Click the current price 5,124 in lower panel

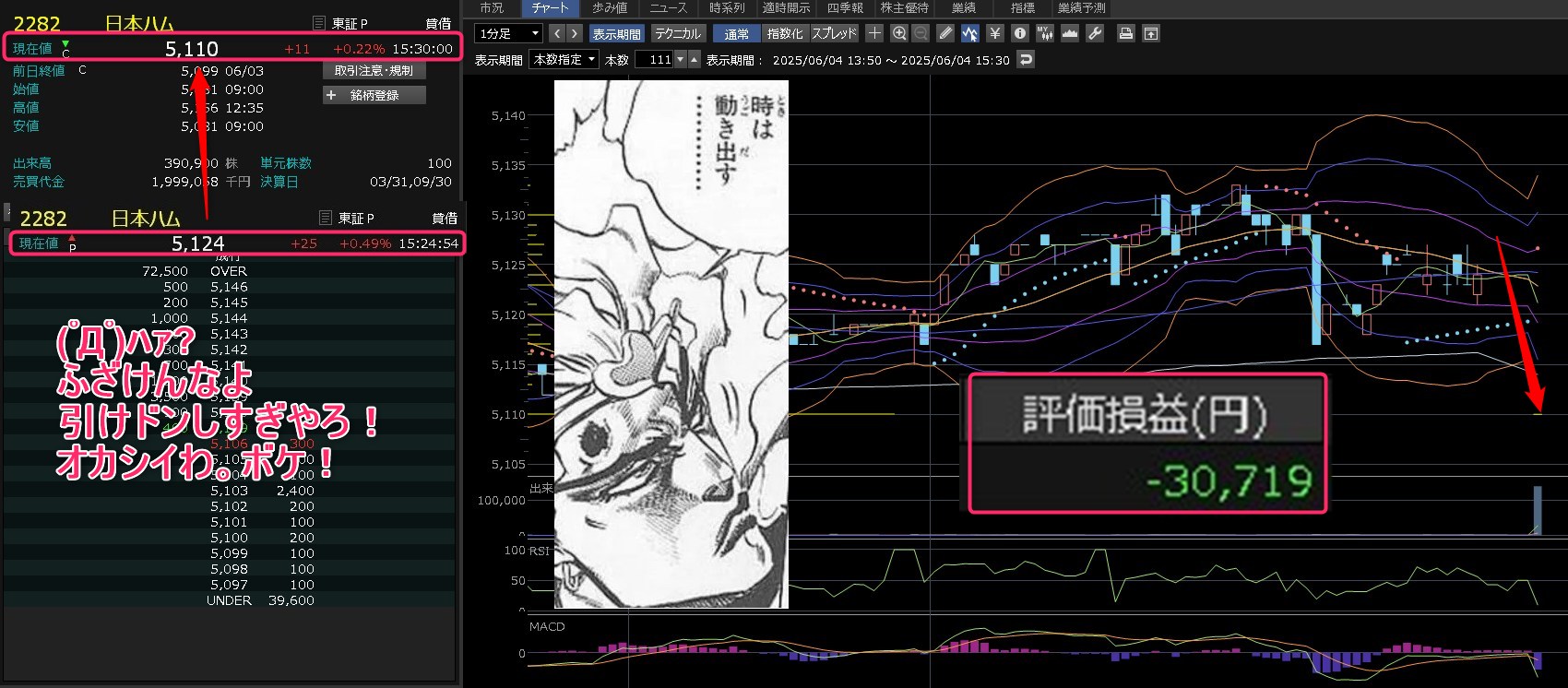(x=198, y=243)
